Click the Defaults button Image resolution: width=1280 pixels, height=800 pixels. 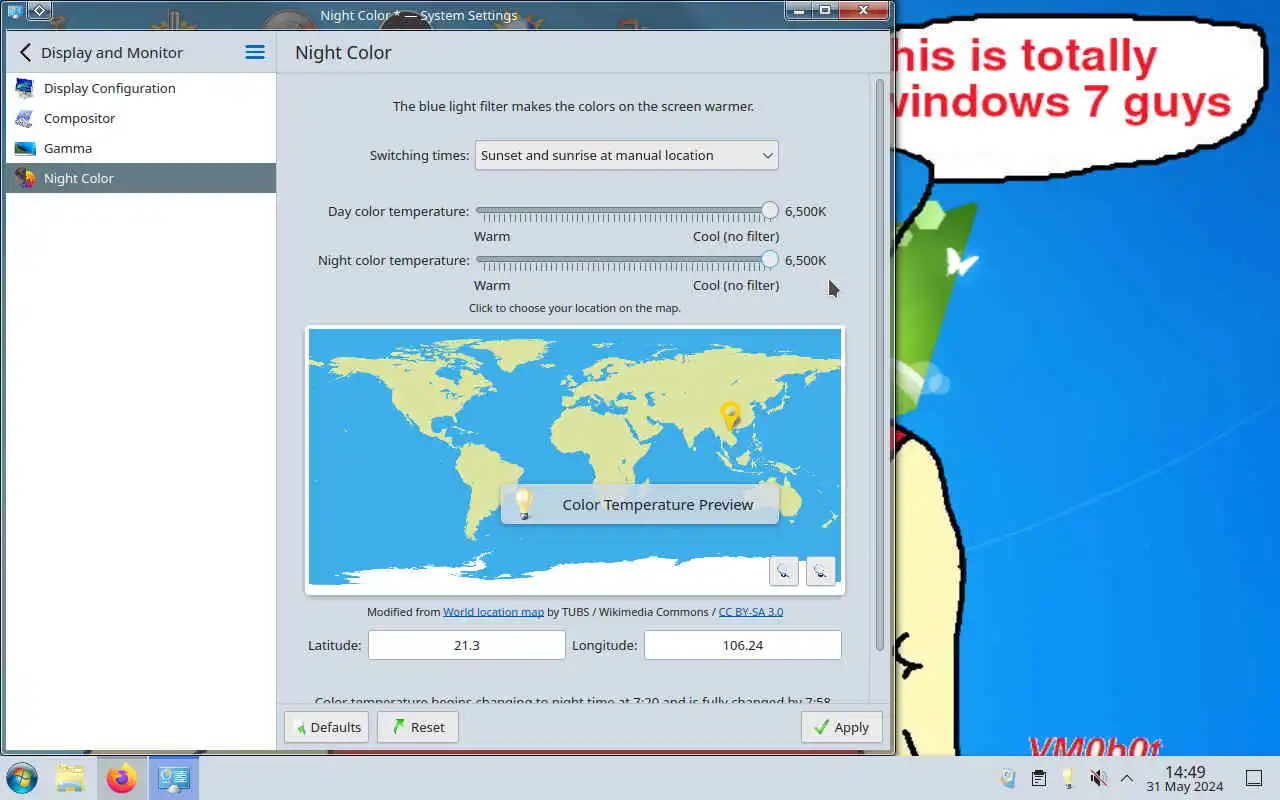tap(327, 727)
